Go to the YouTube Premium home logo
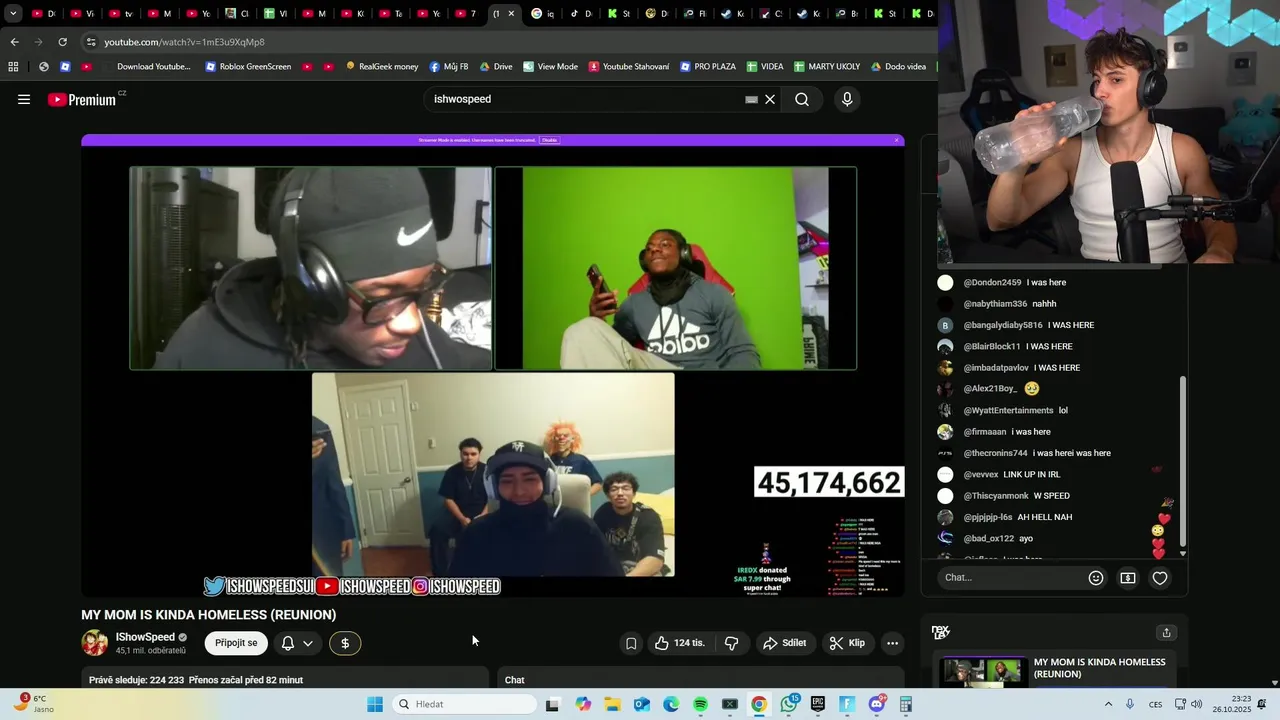This screenshot has height=720, width=1280. point(83,99)
